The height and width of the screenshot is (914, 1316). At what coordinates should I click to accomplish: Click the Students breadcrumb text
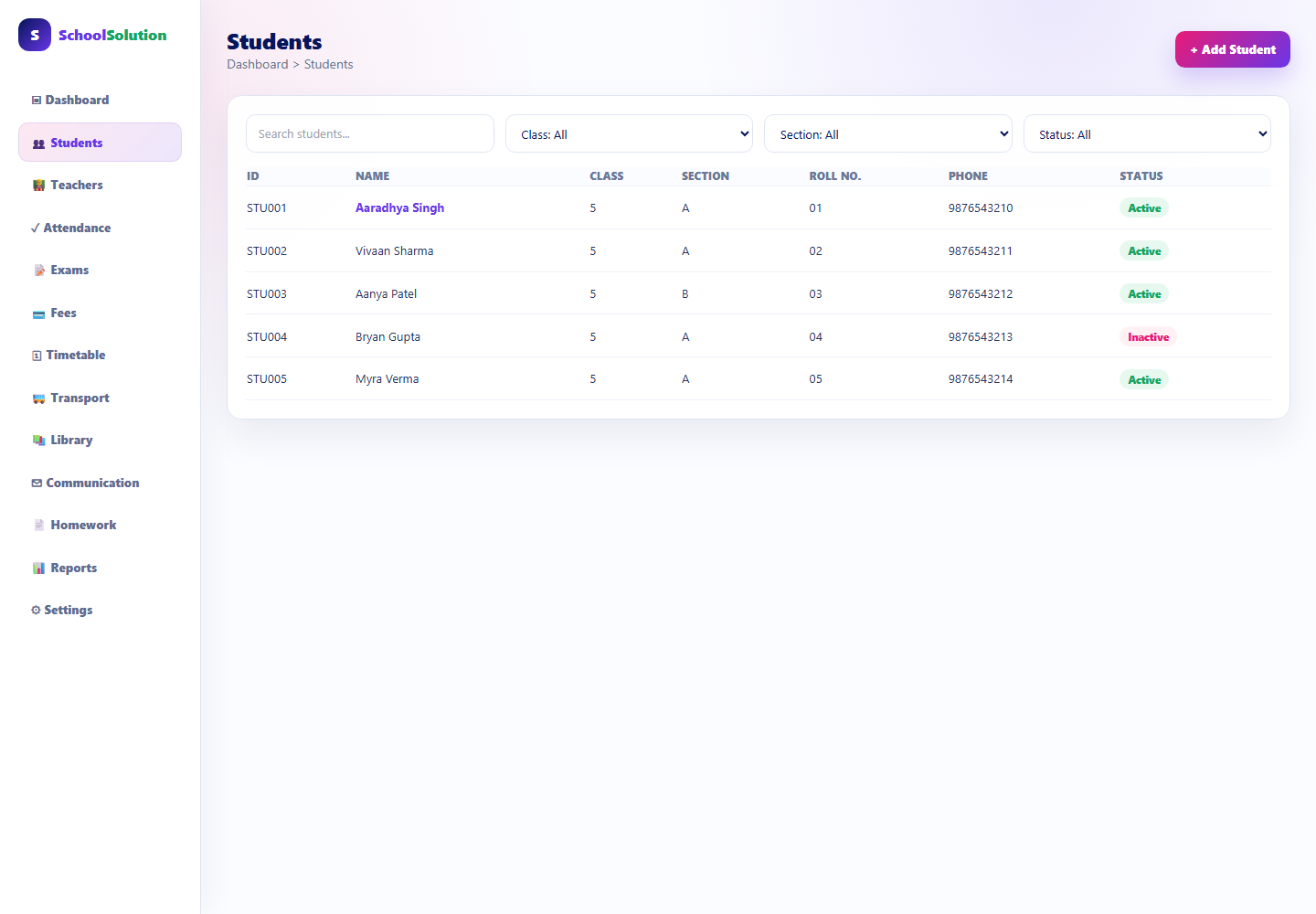[328, 65]
